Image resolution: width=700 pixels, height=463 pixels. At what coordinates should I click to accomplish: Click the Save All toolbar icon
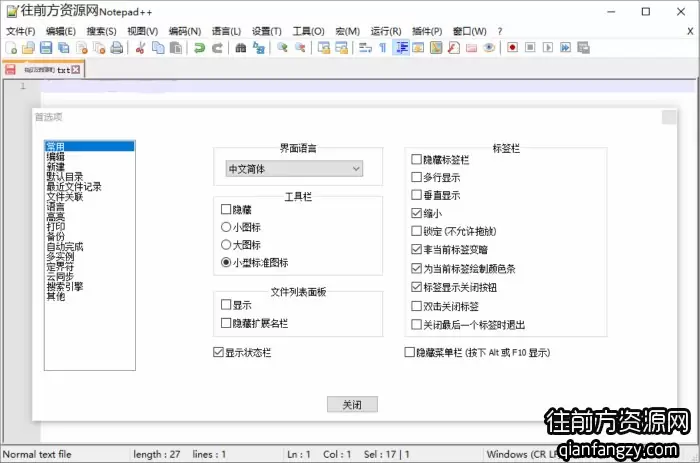pos(64,47)
